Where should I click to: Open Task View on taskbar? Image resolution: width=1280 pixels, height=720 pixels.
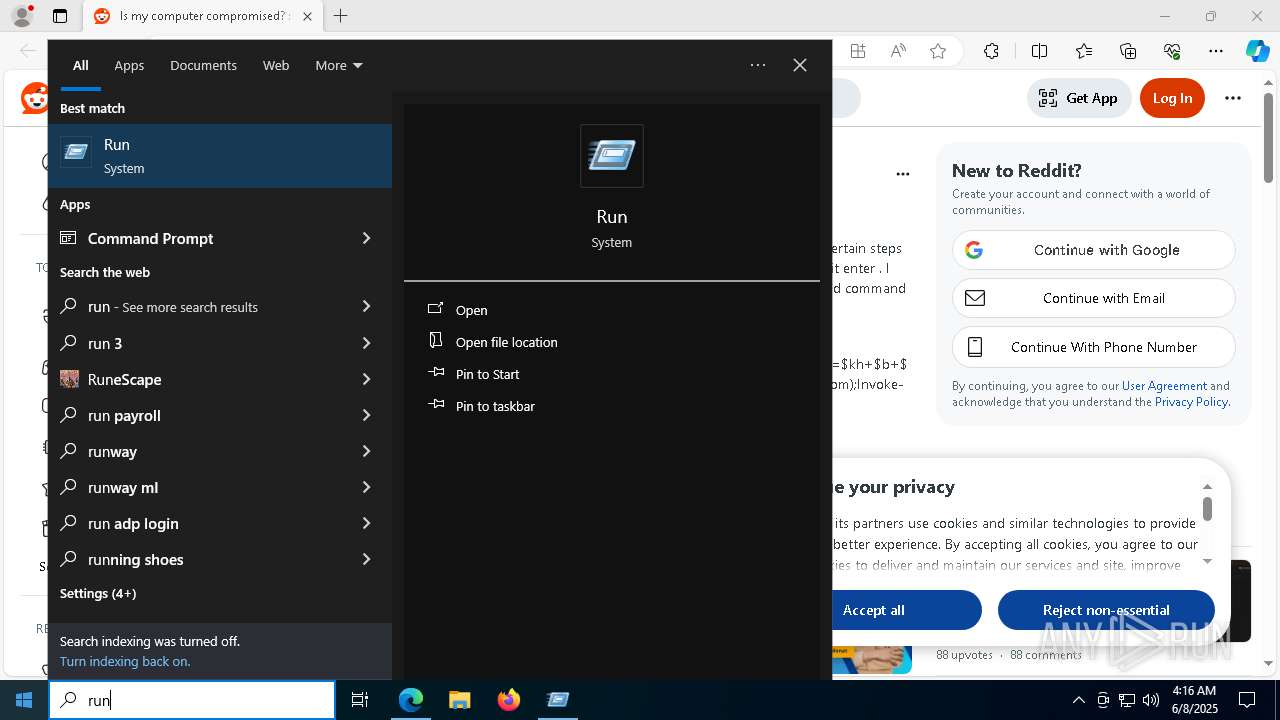click(360, 700)
